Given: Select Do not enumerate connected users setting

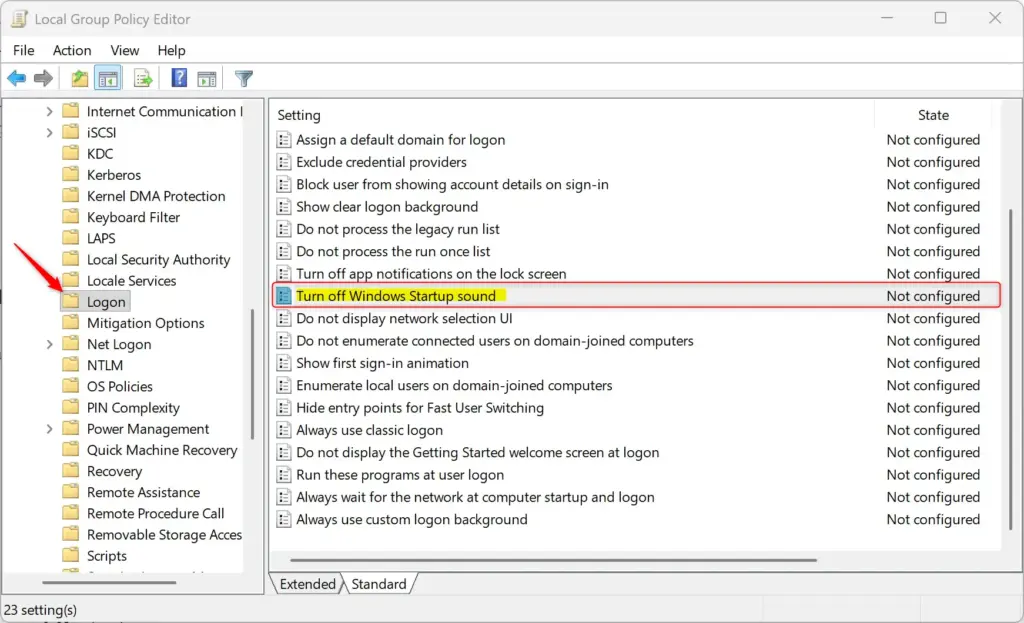Looking at the screenshot, I should (494, 341).
